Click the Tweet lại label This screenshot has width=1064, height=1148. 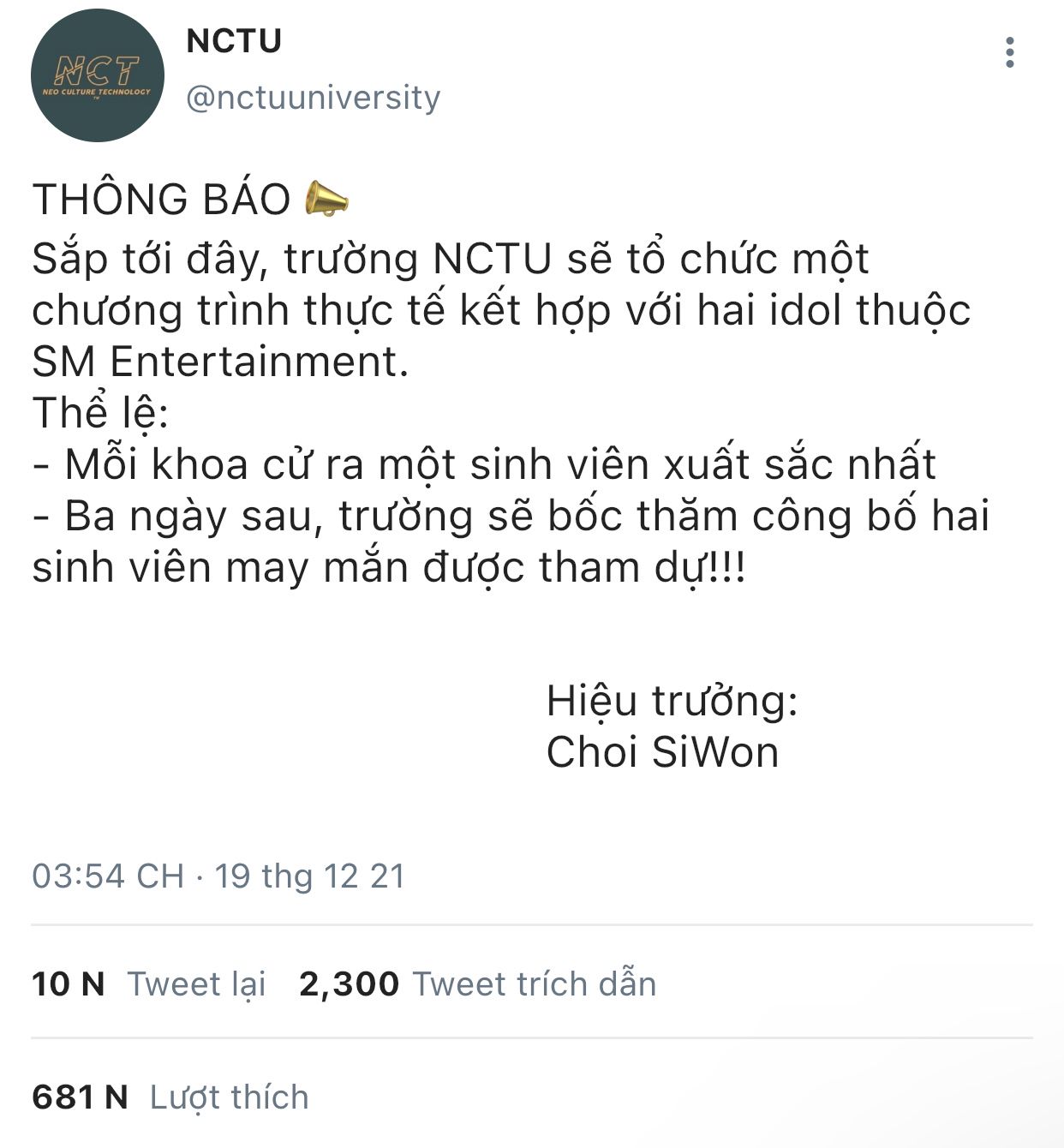(x=197, y=985)
